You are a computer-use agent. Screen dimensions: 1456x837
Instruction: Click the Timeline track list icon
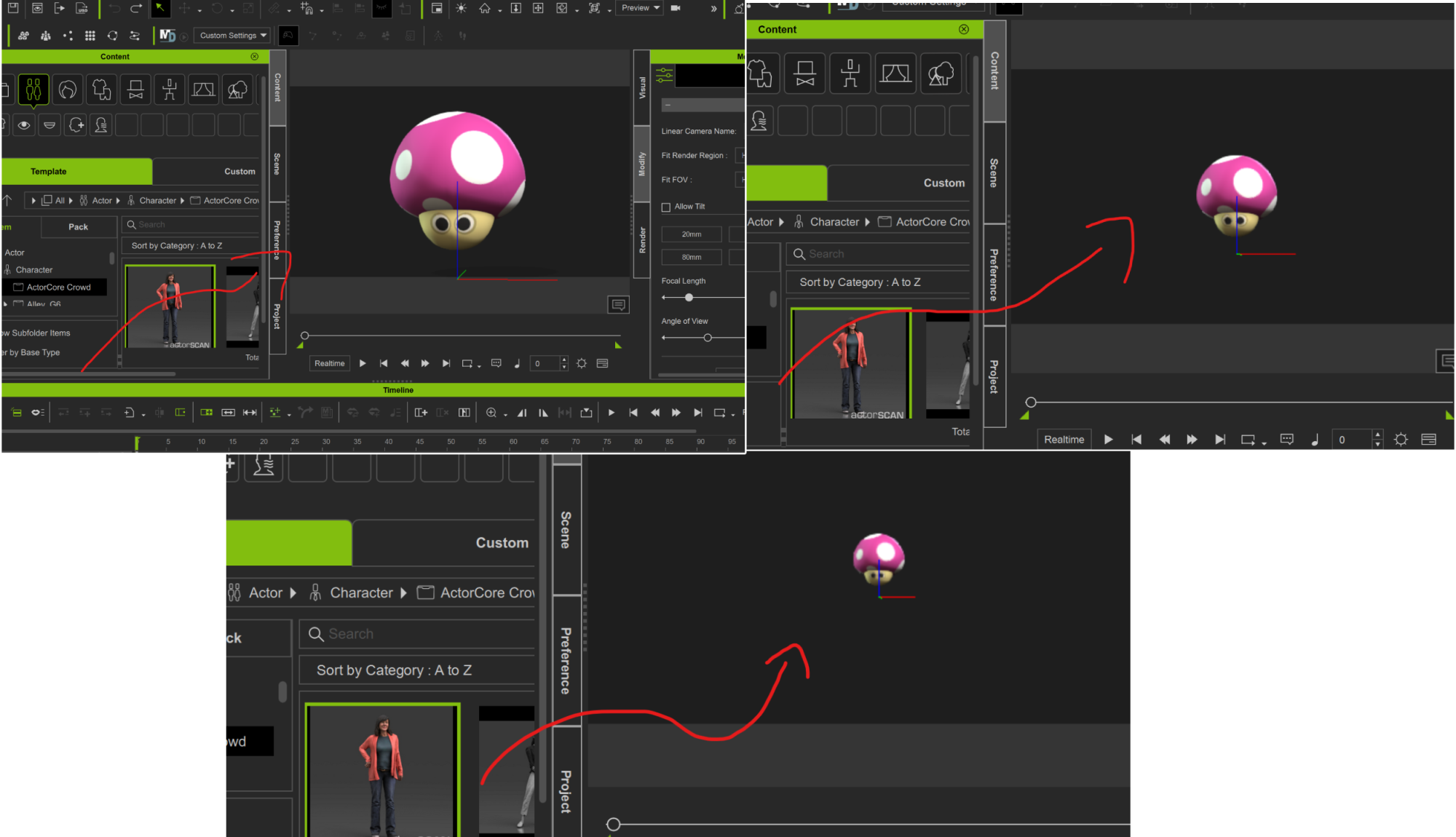17,413
